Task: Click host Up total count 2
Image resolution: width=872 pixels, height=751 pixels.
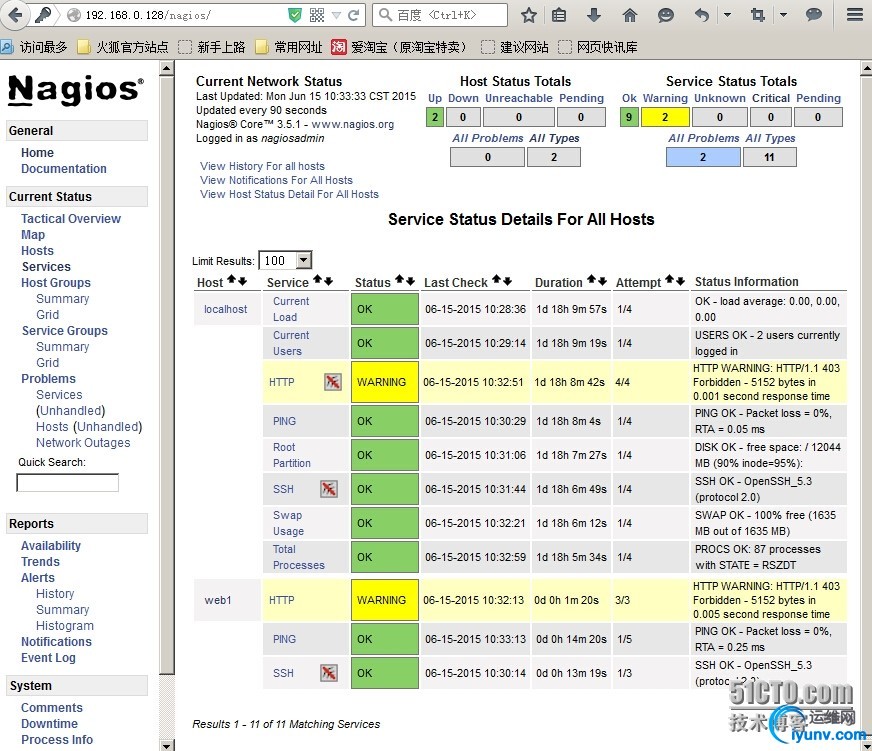Action: coord(435,117)
